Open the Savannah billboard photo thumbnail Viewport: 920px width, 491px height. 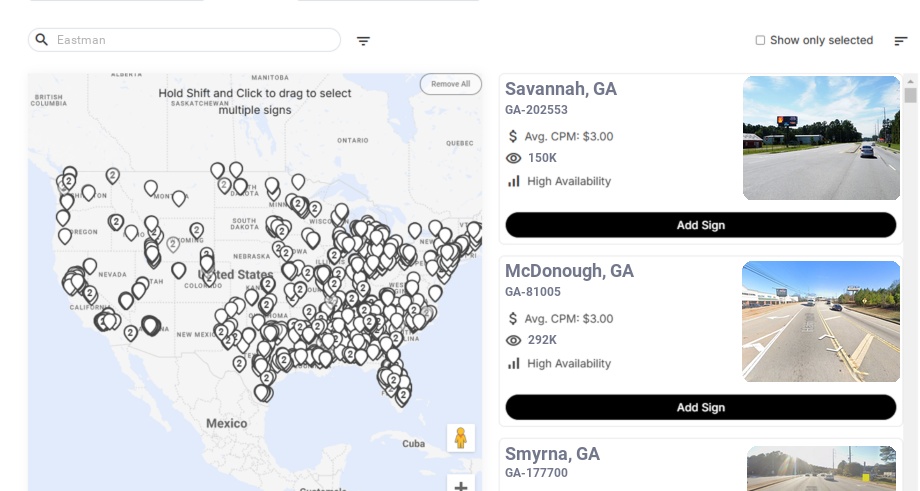821,138
